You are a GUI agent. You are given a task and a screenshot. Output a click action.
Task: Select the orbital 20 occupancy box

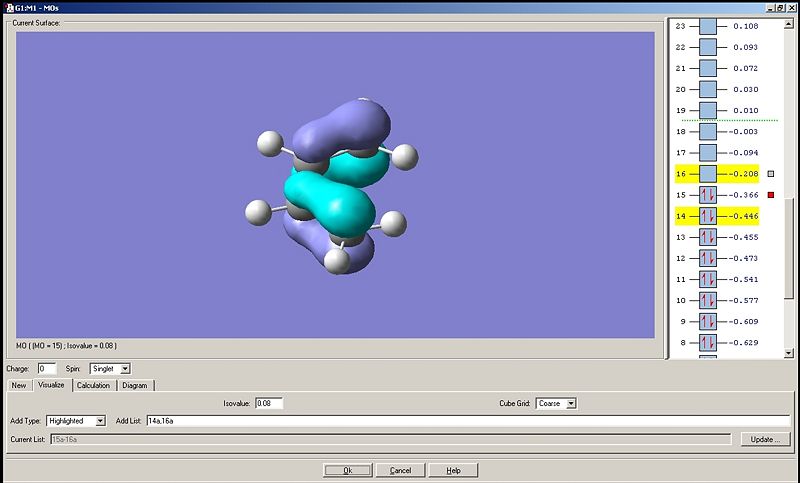[708, 89]
